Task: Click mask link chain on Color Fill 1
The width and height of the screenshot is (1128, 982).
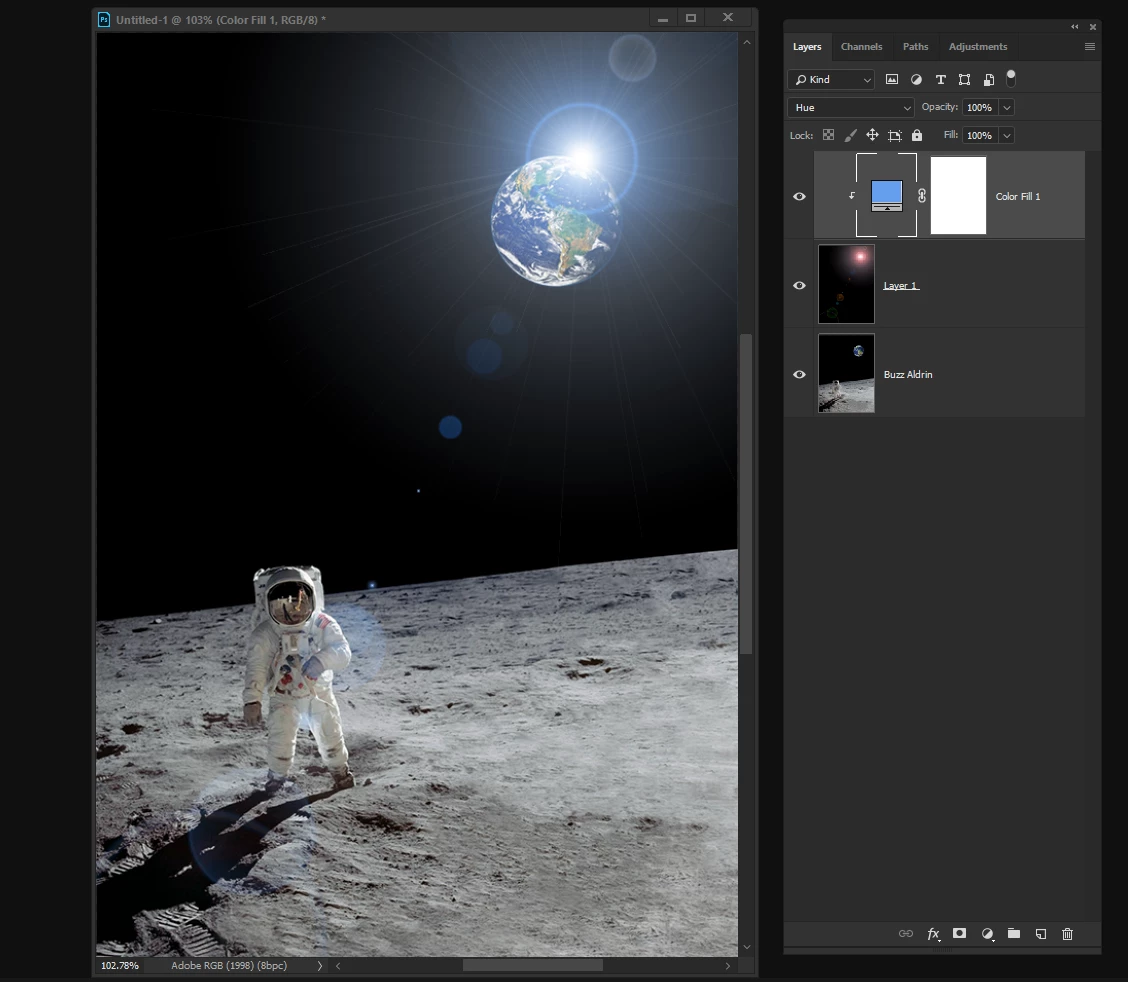Action: 922,196
